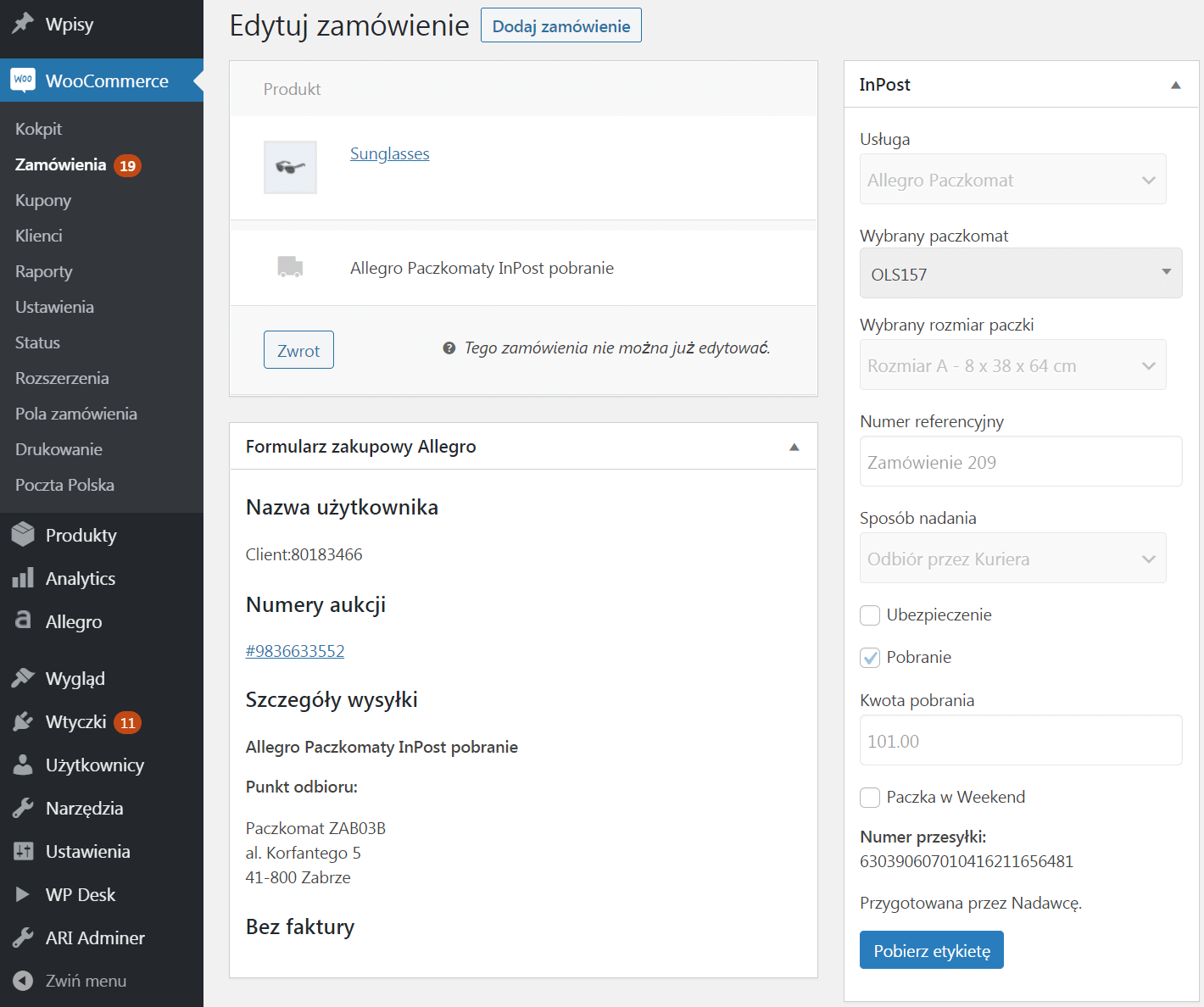Click the Narzędzia wrench icon
This screenshot has height=1007, width=1204.
click(x=23, y=808)
